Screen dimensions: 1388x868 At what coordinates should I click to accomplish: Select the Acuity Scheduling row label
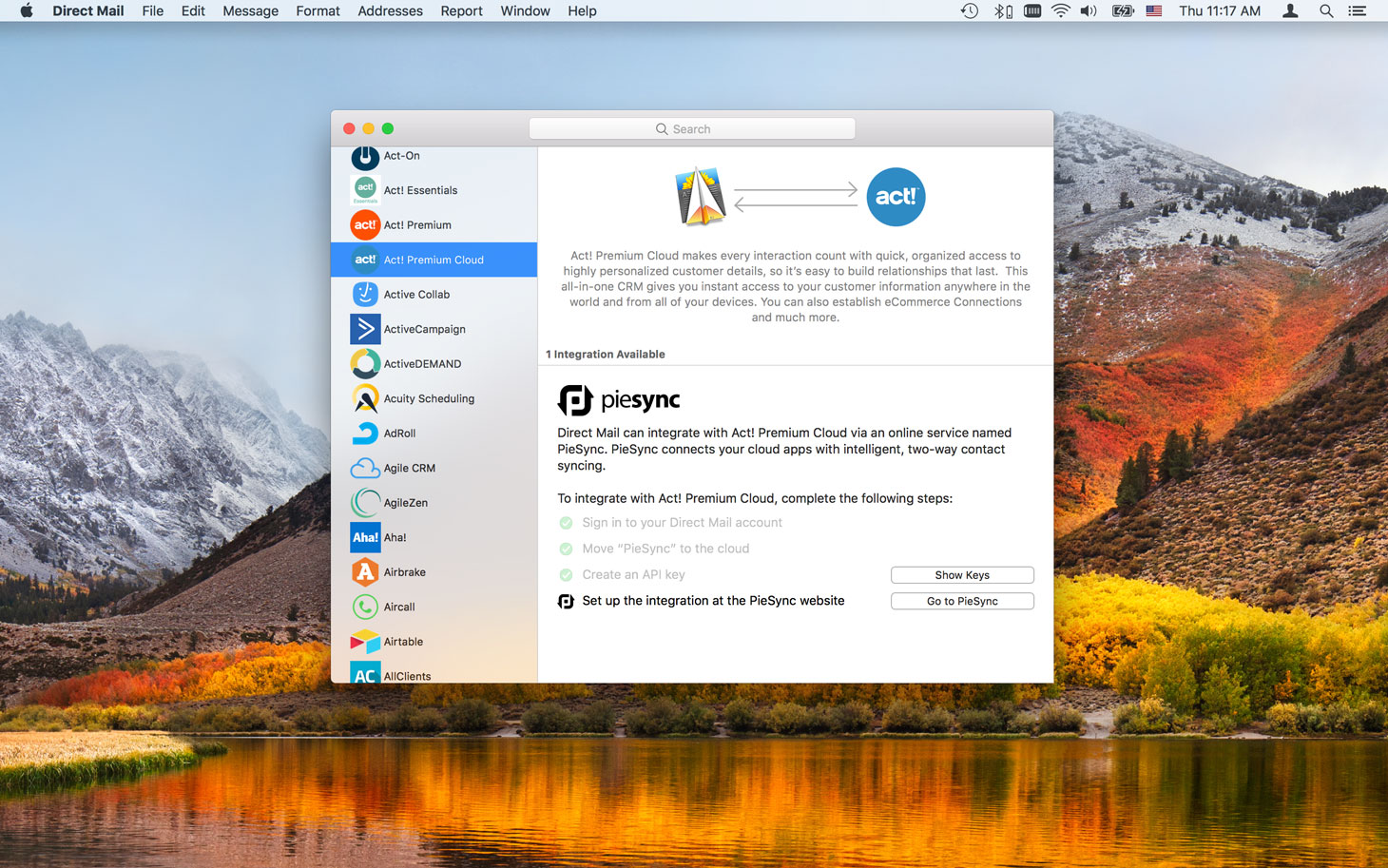(x=429, y=399)
